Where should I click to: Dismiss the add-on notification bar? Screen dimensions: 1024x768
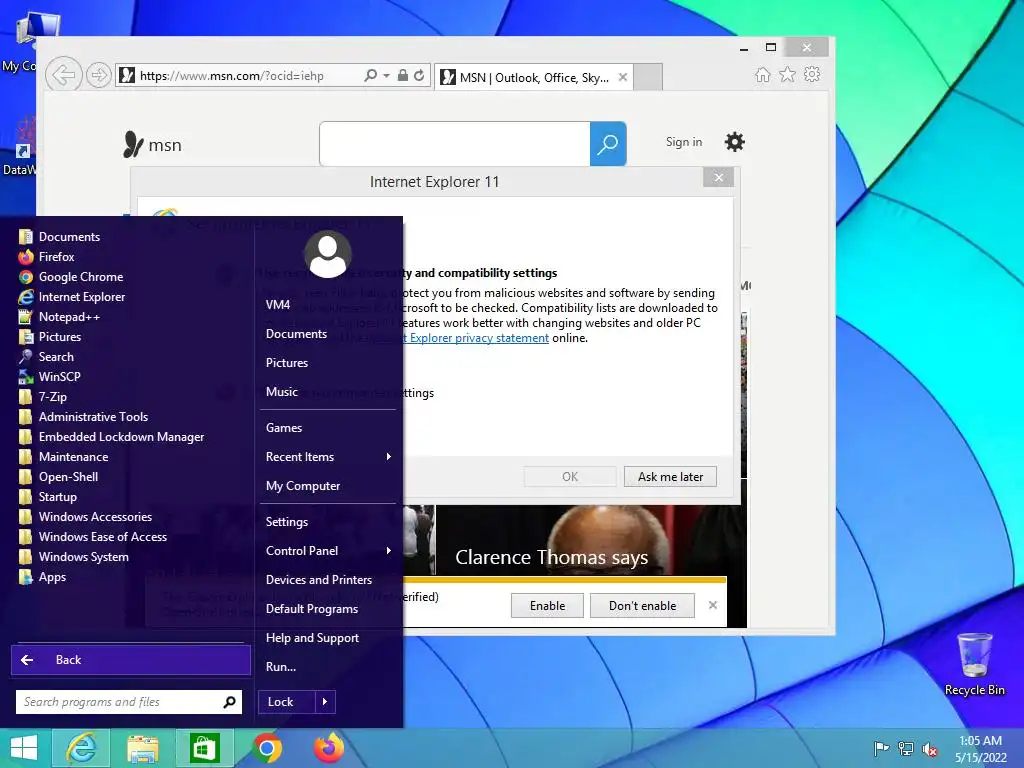click(x=712, y=605)
